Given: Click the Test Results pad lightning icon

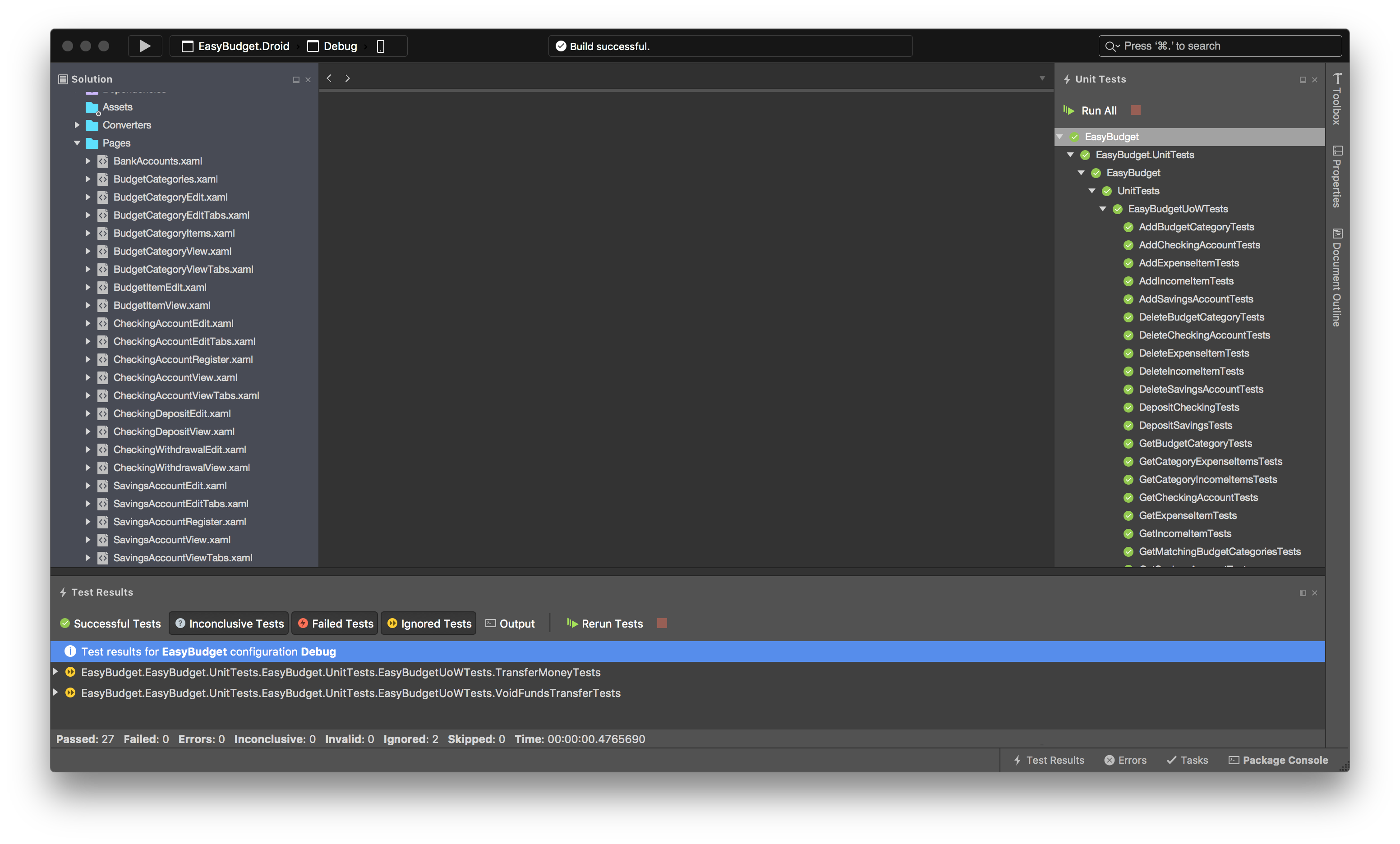Looking at the screenshot, I should 63,592.
